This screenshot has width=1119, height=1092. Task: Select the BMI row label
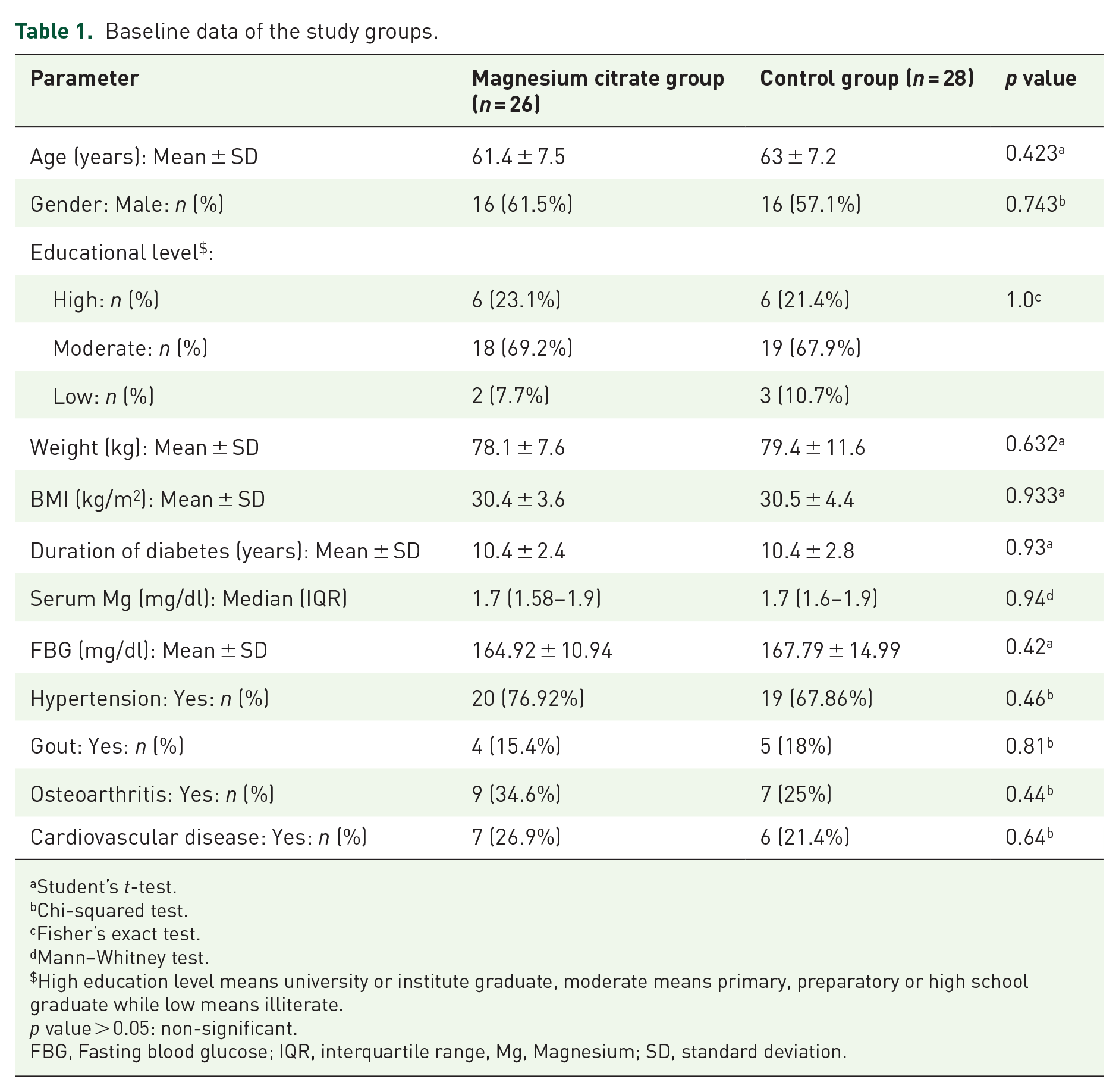147,500
